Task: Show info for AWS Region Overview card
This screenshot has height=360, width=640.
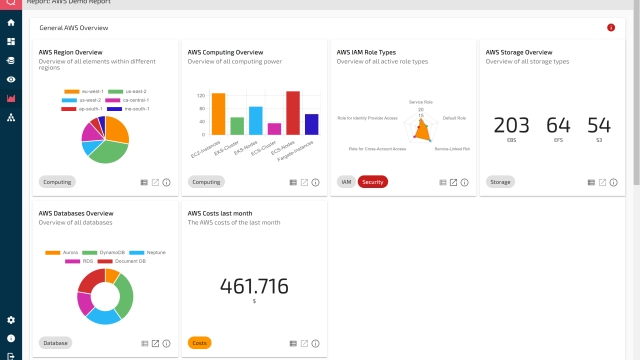Action: click(167, 182)
